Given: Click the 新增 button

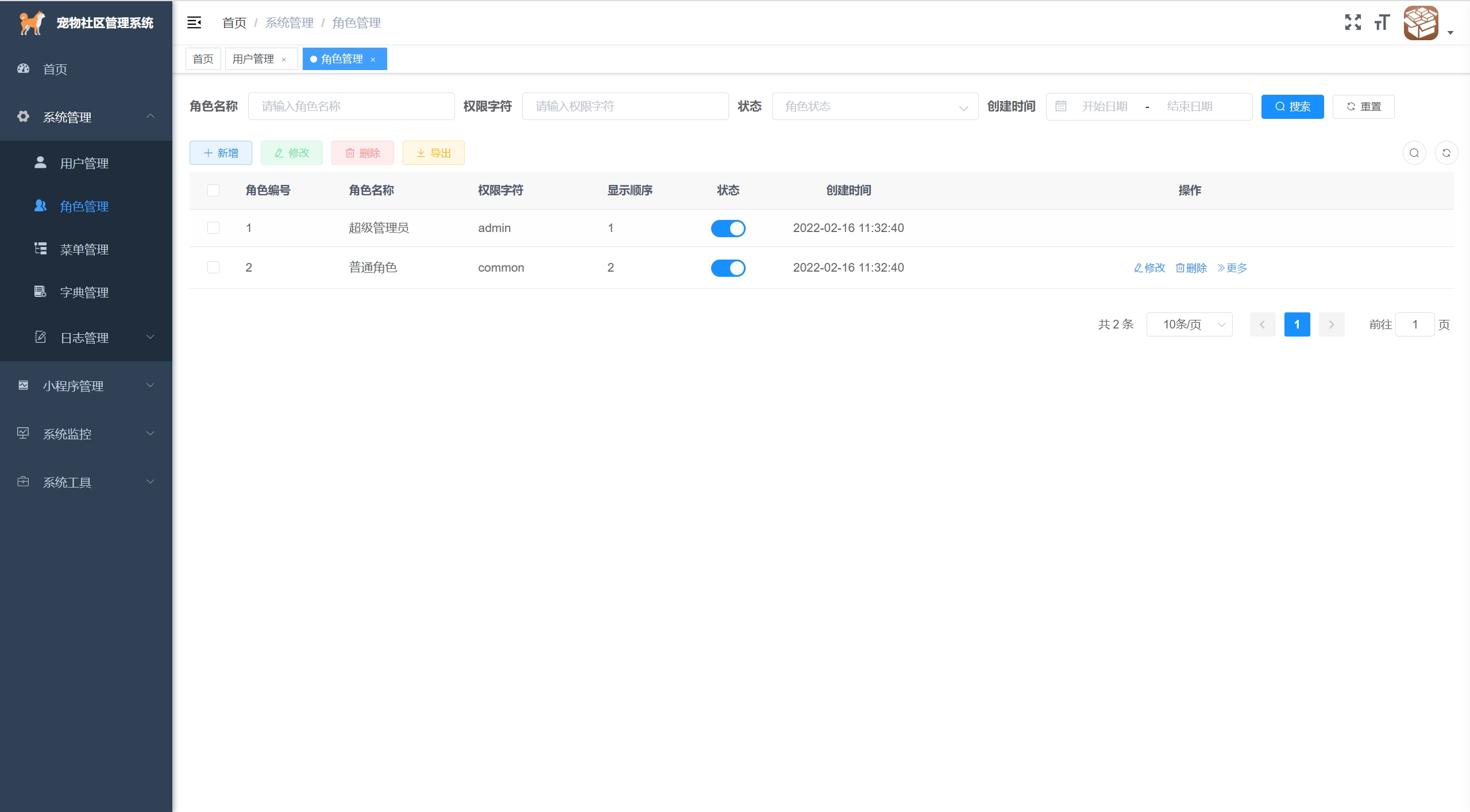Looking at the screenshot, I should pos(221,153).
